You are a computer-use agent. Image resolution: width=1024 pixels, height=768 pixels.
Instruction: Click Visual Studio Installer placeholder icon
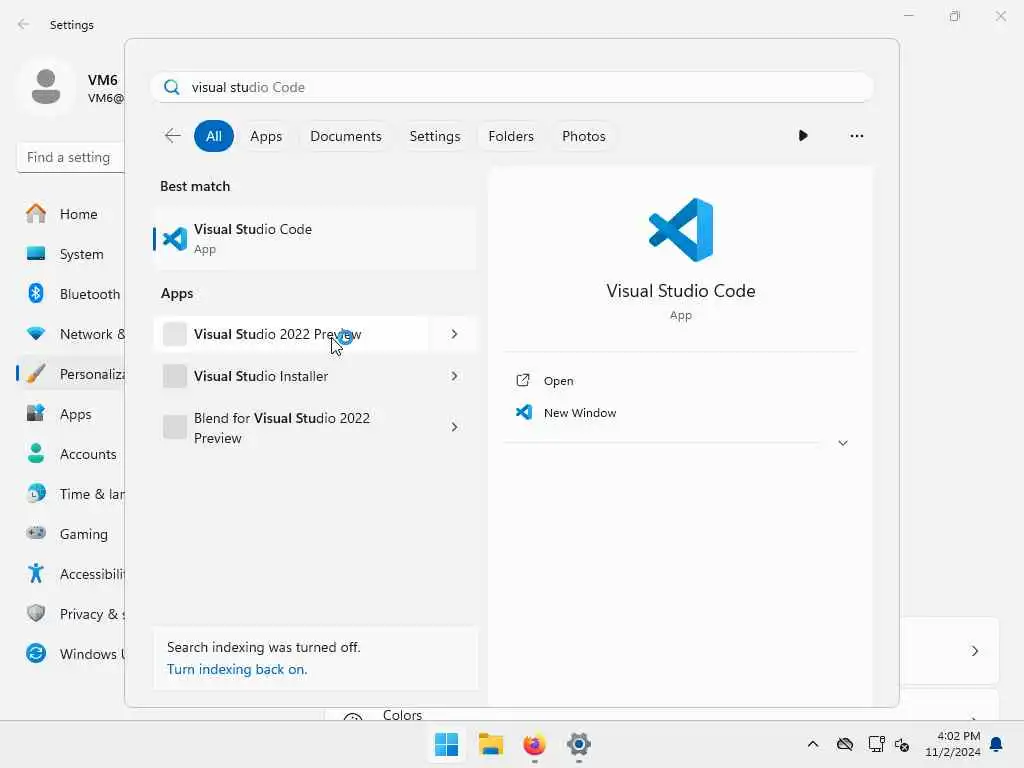coord(174,376)
